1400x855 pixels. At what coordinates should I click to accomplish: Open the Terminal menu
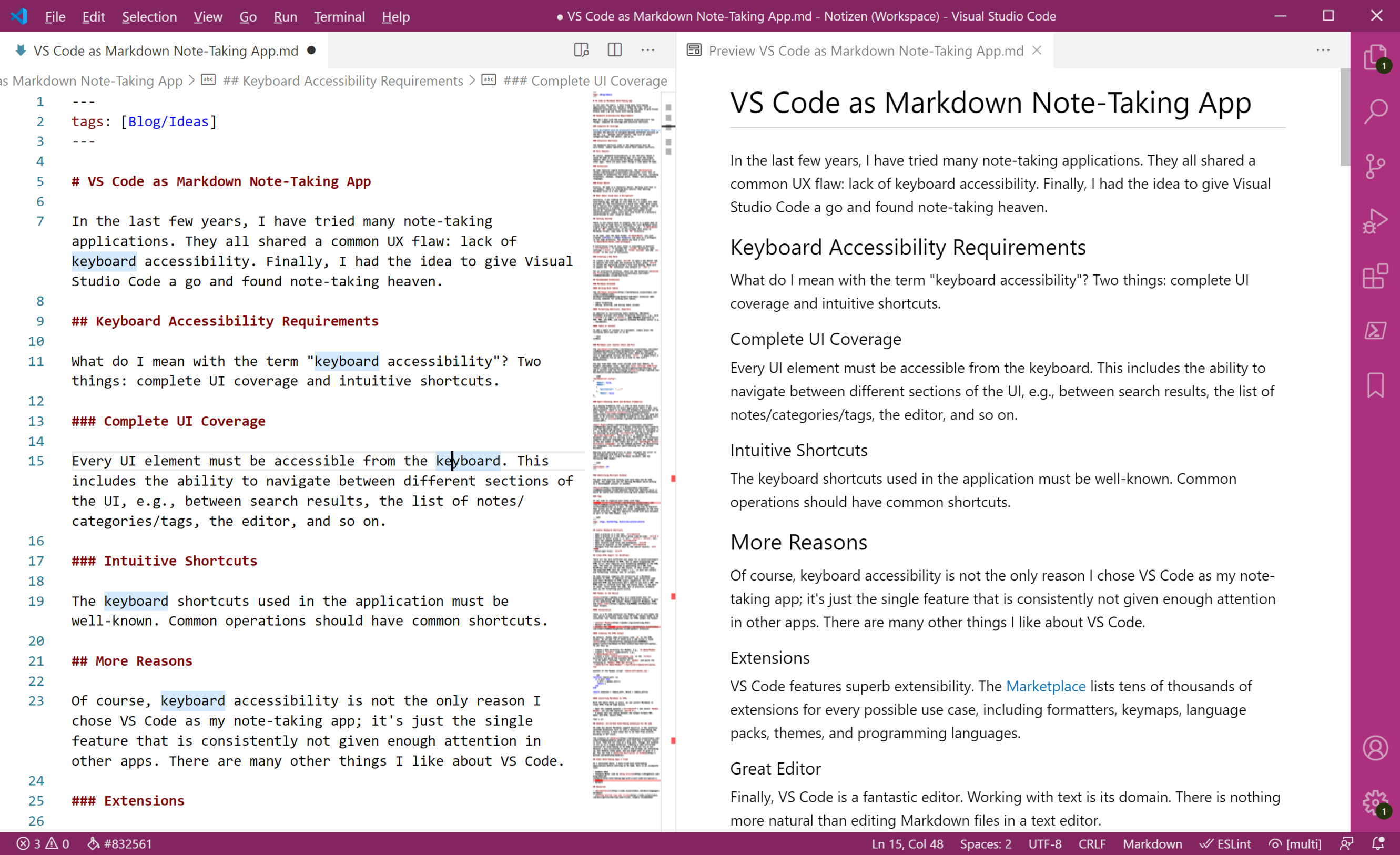pos(339,16)
